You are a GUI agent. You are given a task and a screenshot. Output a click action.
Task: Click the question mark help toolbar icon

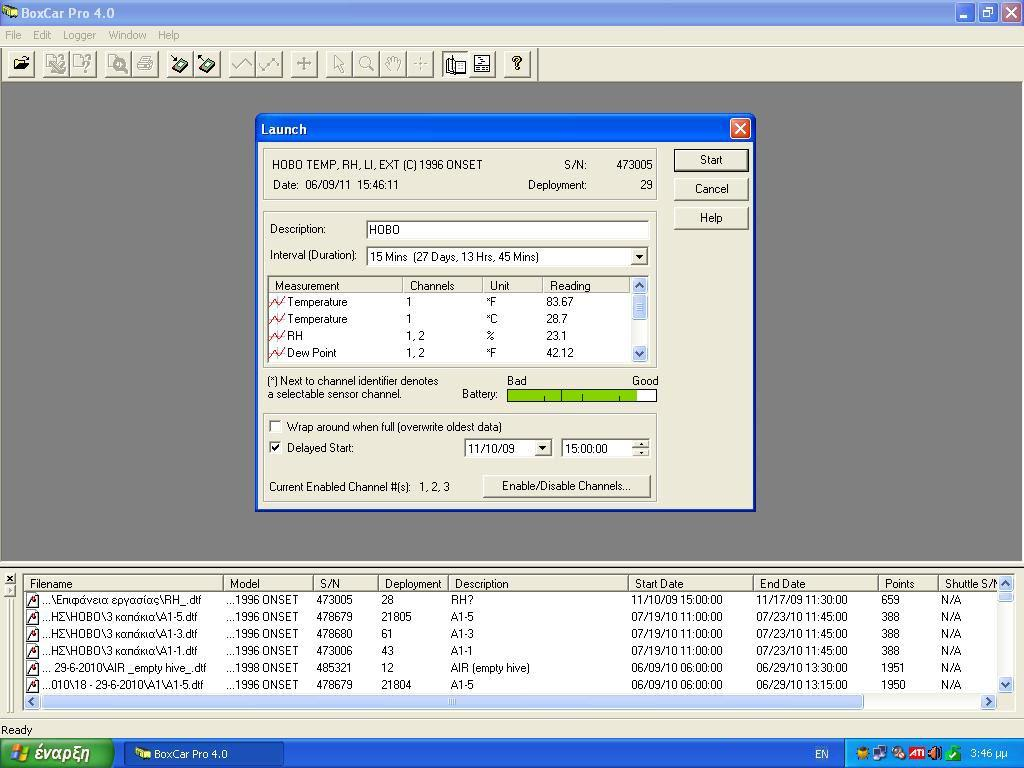[x=517, y=64]
